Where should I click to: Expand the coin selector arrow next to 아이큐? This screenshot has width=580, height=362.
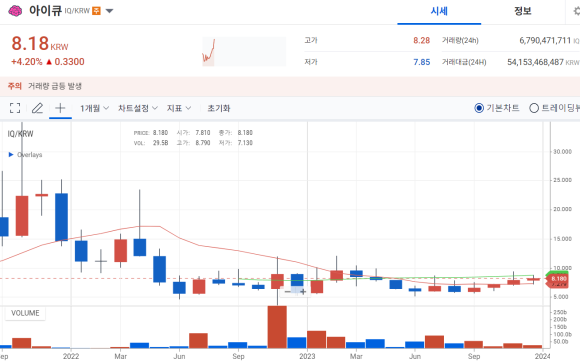coord(109,11)
